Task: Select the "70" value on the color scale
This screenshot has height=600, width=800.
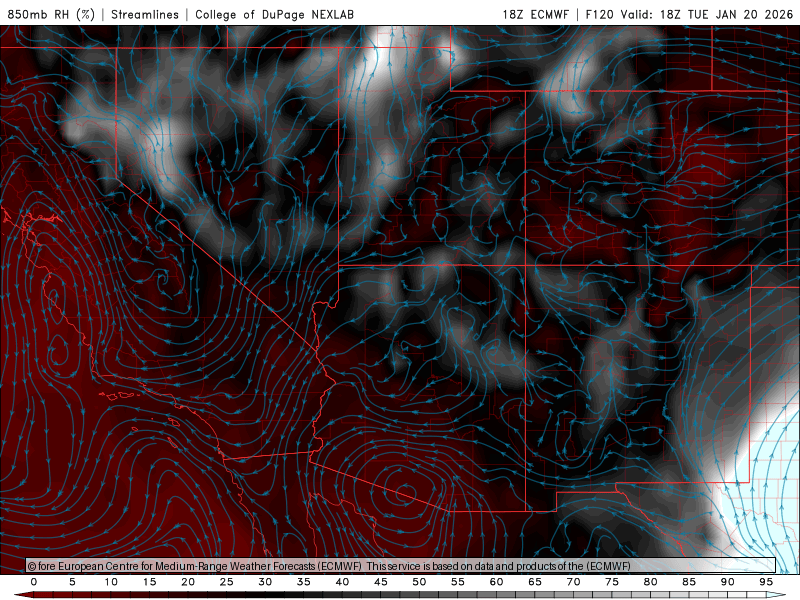Action: (573, 582)
